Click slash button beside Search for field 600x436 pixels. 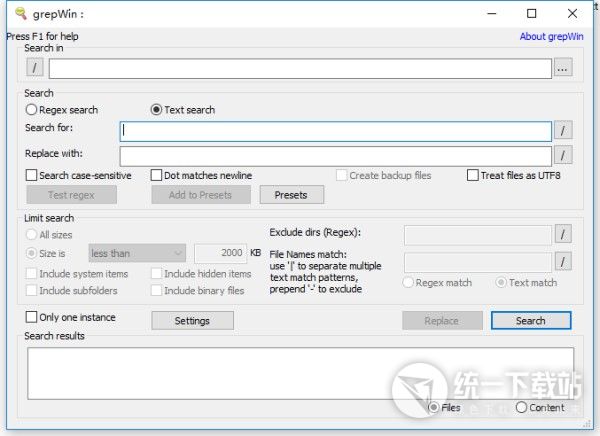coord(564,131)
